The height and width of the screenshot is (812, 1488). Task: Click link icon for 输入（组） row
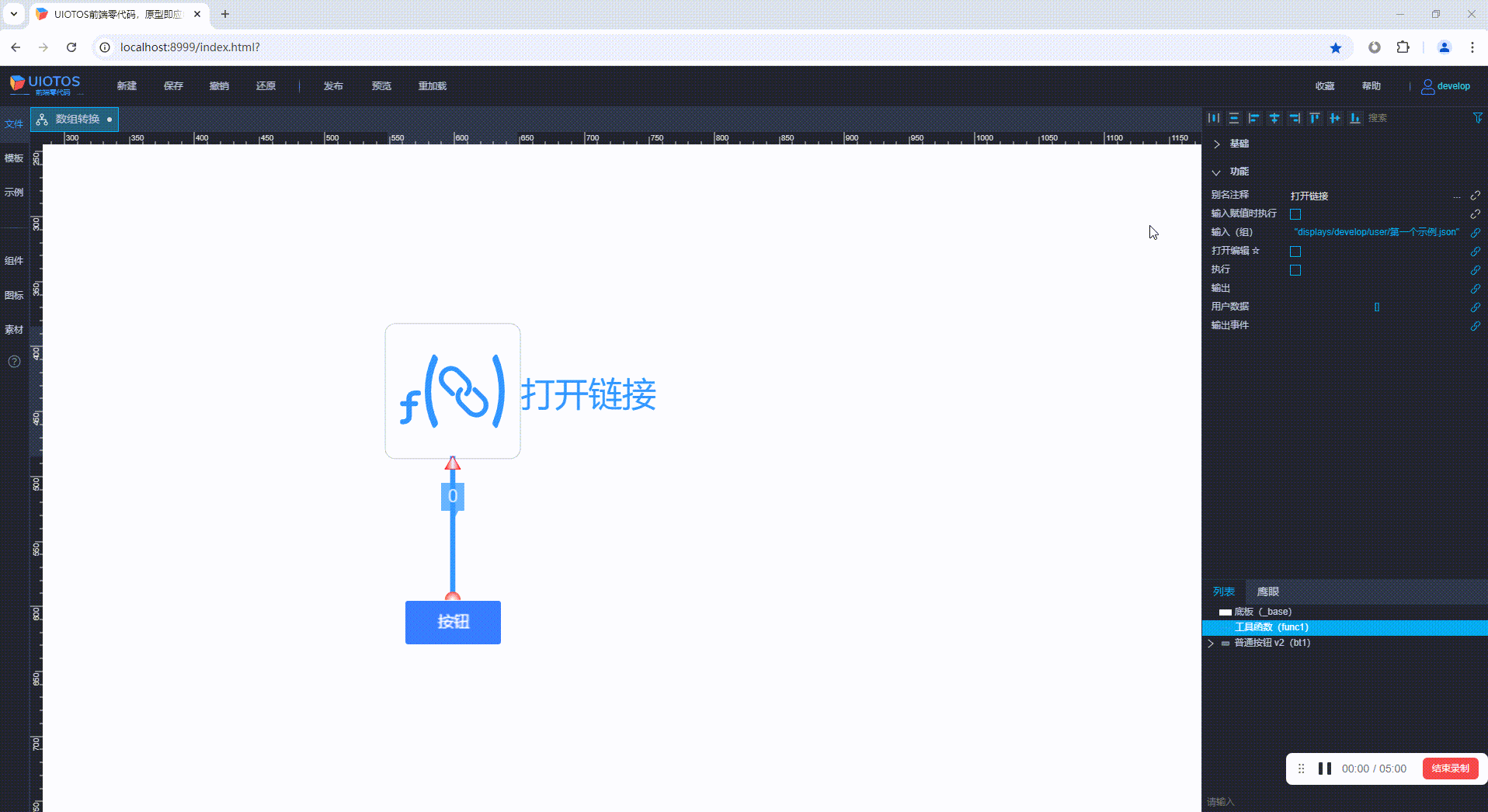(x=1476, y=233)
